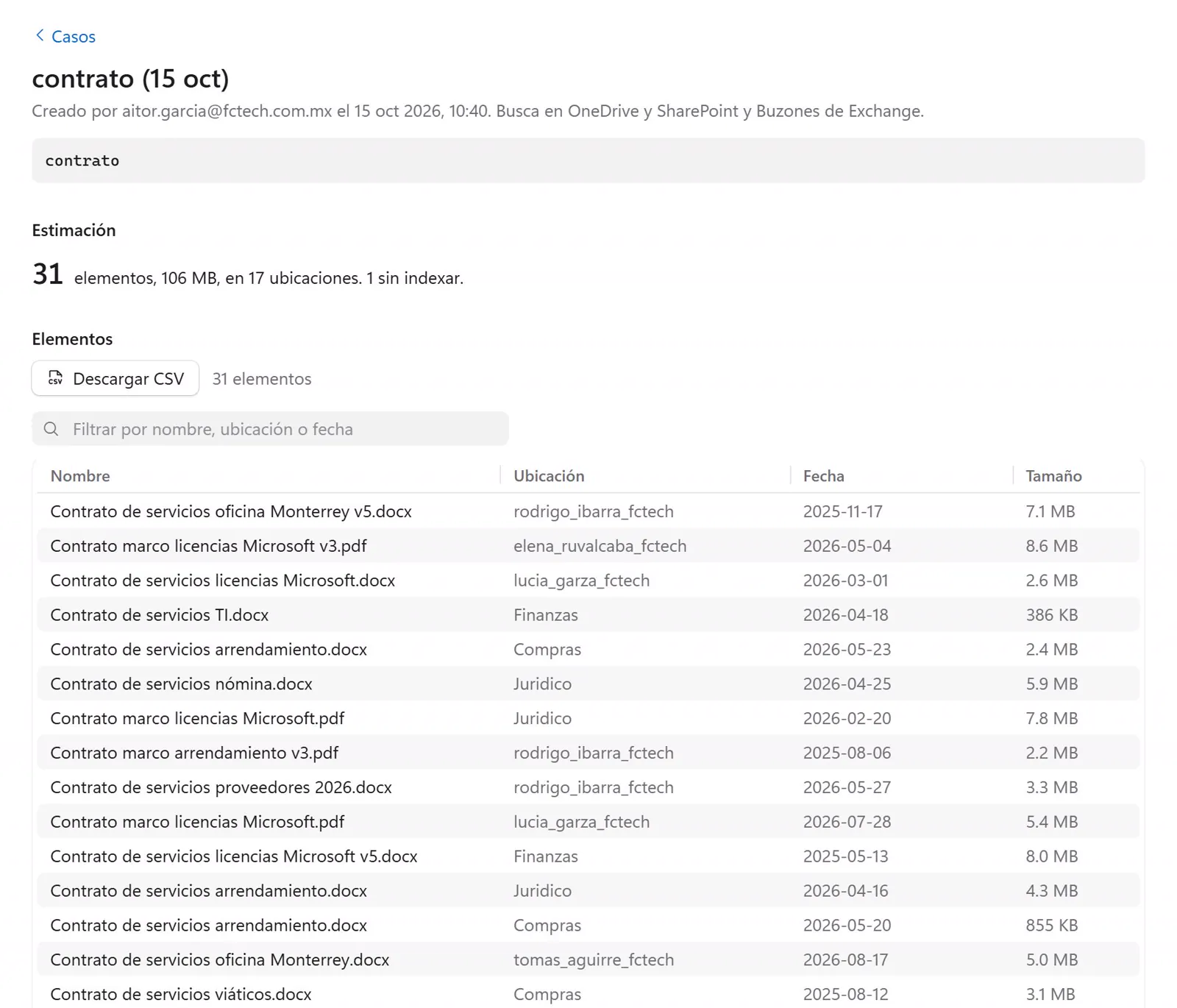Select Contrato de servicios oficina Monterrey v5.docx
1177x1008 pixels.
(x=231, y=511)
